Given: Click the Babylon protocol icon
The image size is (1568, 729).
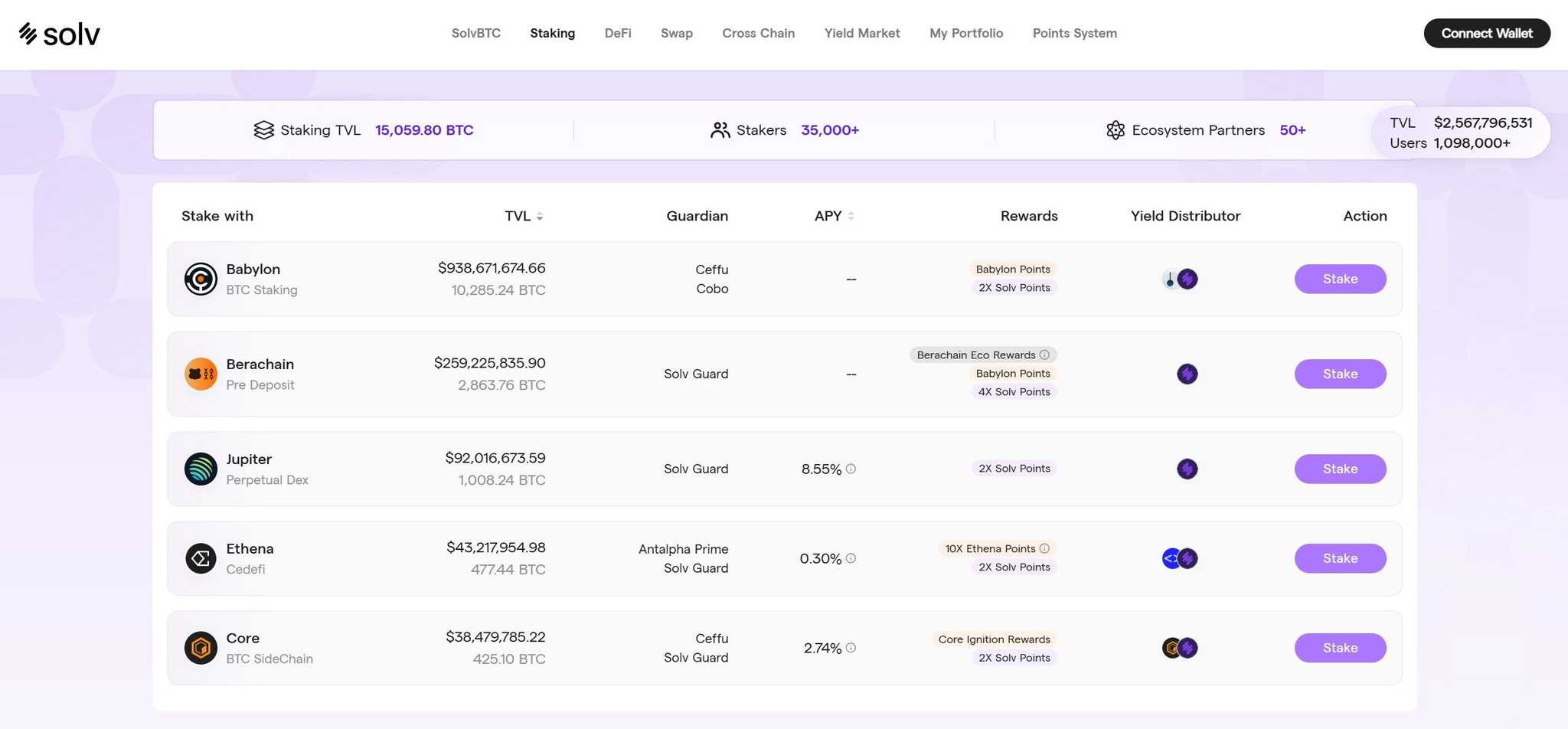Looking at the screenshot, I should (x=201, y=279).
